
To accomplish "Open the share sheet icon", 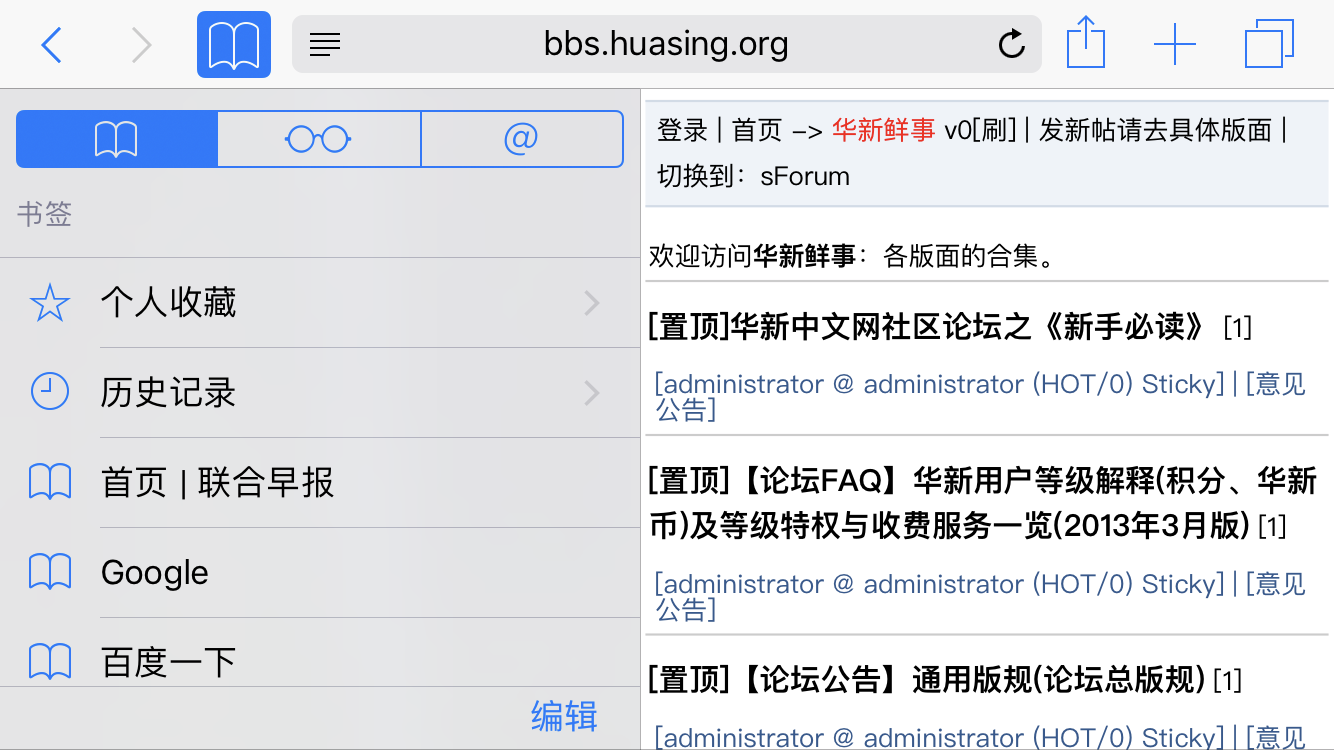I will pyautogui.click(x=1085, y=44).
